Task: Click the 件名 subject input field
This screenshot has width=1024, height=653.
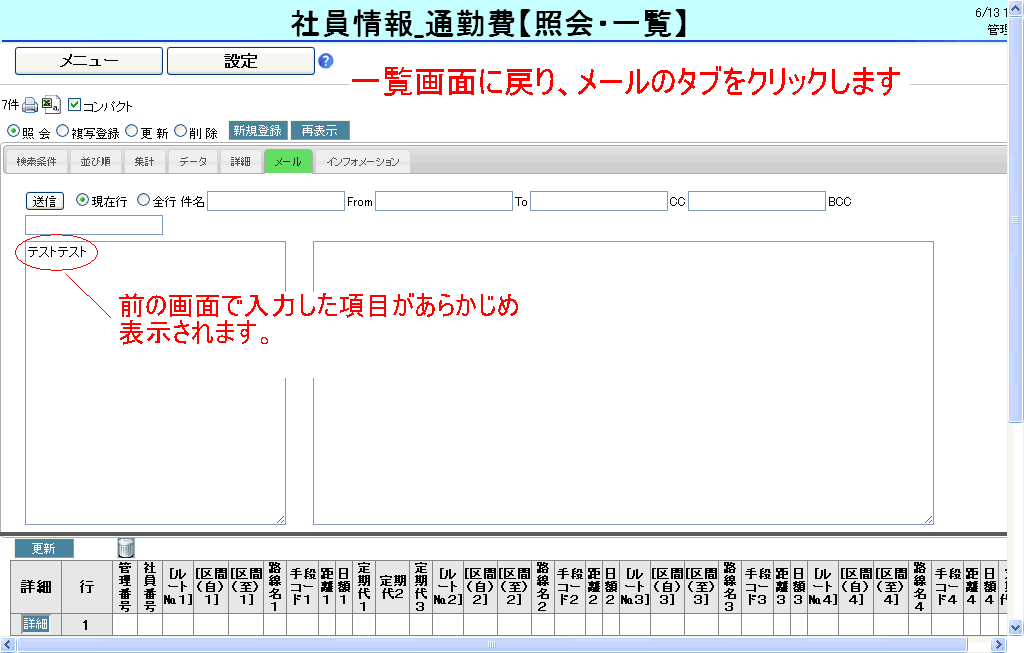Action: click(x=275, y=201)
